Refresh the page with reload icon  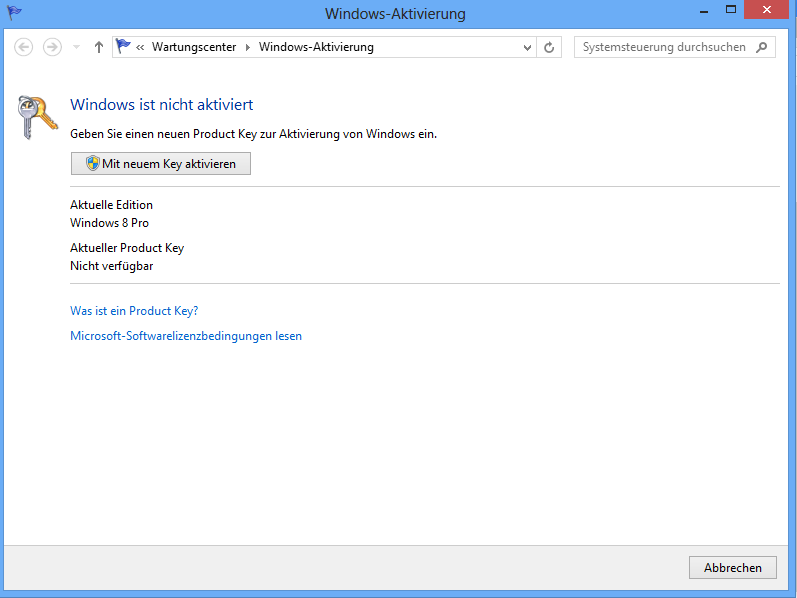coord(549,47)
